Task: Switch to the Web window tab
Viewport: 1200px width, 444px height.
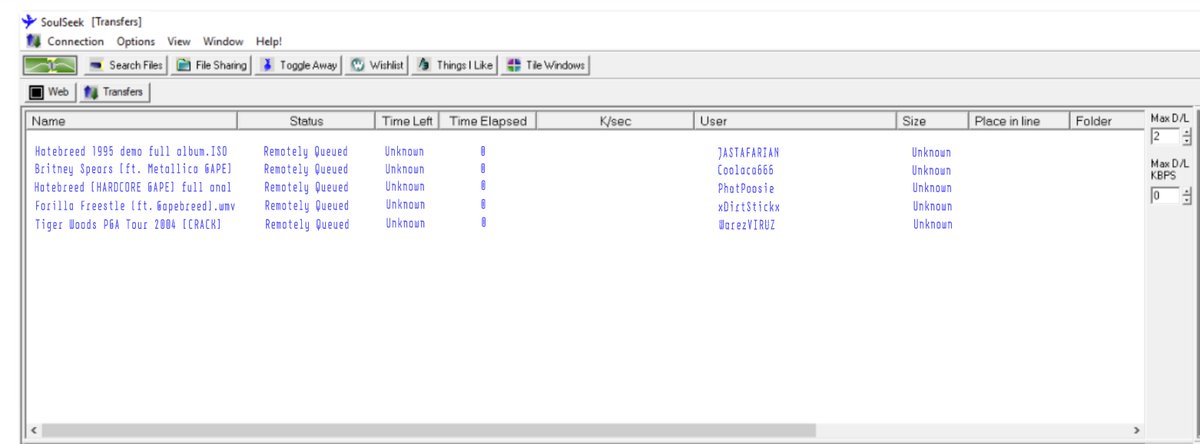Action: [x=50, y=91]
